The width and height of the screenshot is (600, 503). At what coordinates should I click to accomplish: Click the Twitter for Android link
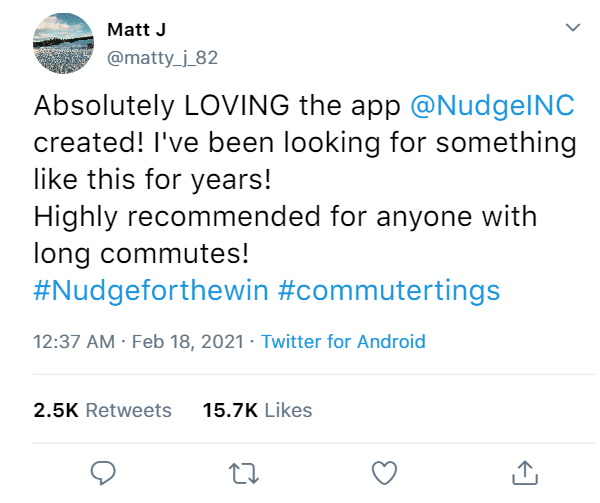click(343, 341)
